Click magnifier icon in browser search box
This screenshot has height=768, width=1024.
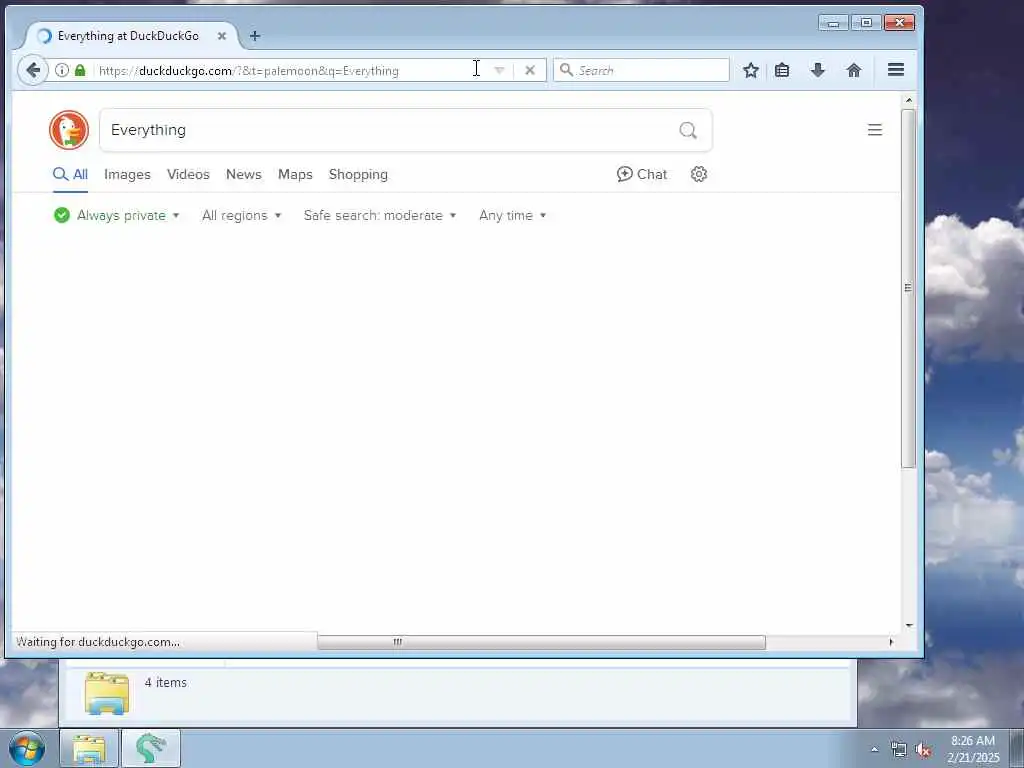(x=566, y=70)
